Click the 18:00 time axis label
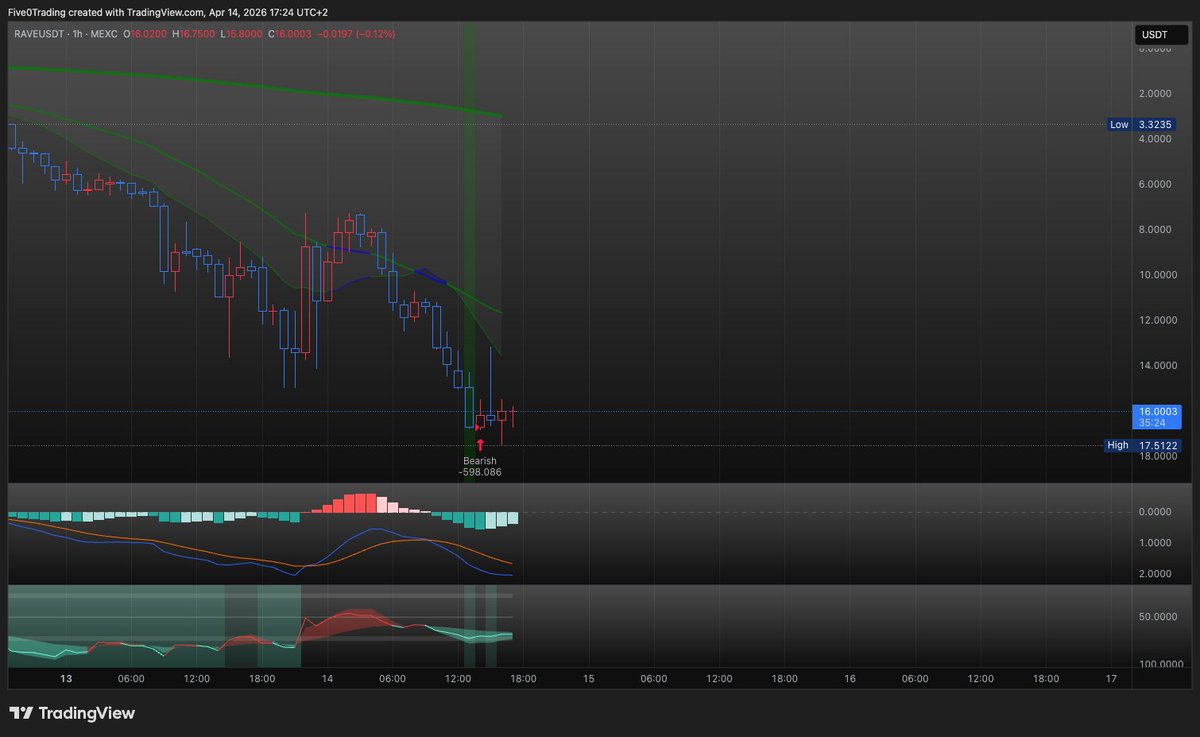The height and width of the screenshot is (737, 1200). pos(262,678)
